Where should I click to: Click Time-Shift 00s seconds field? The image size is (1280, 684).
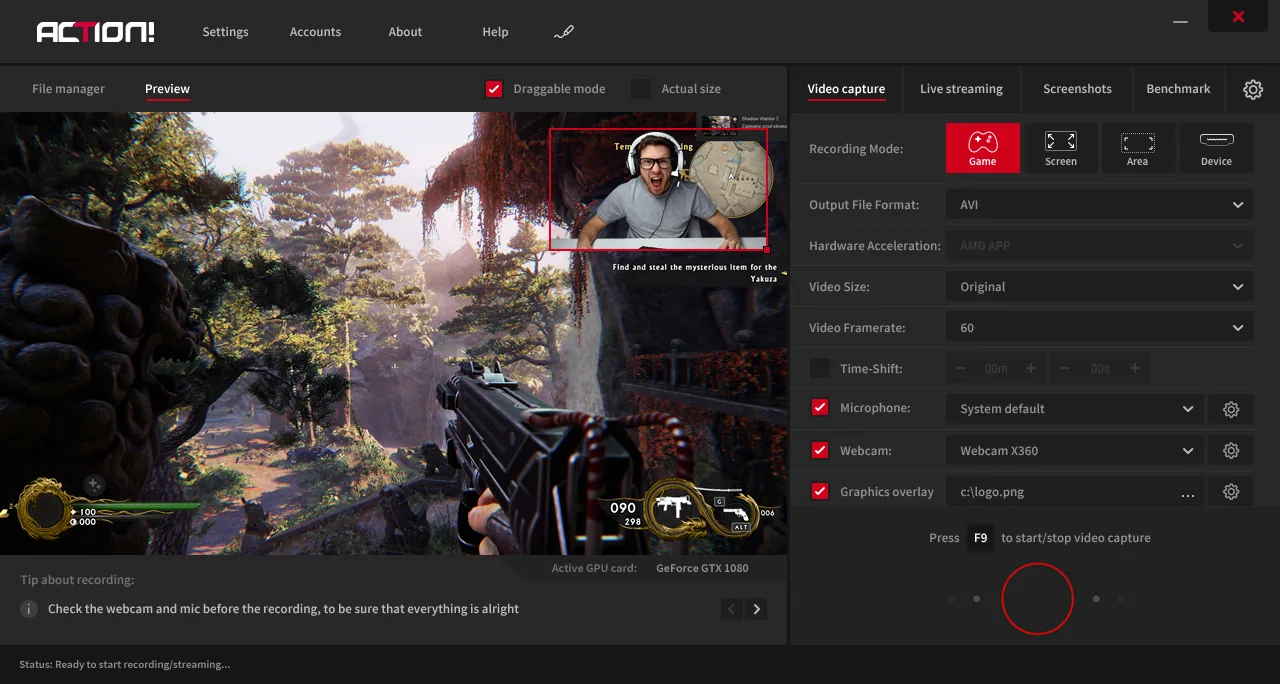coord(1100,369)
